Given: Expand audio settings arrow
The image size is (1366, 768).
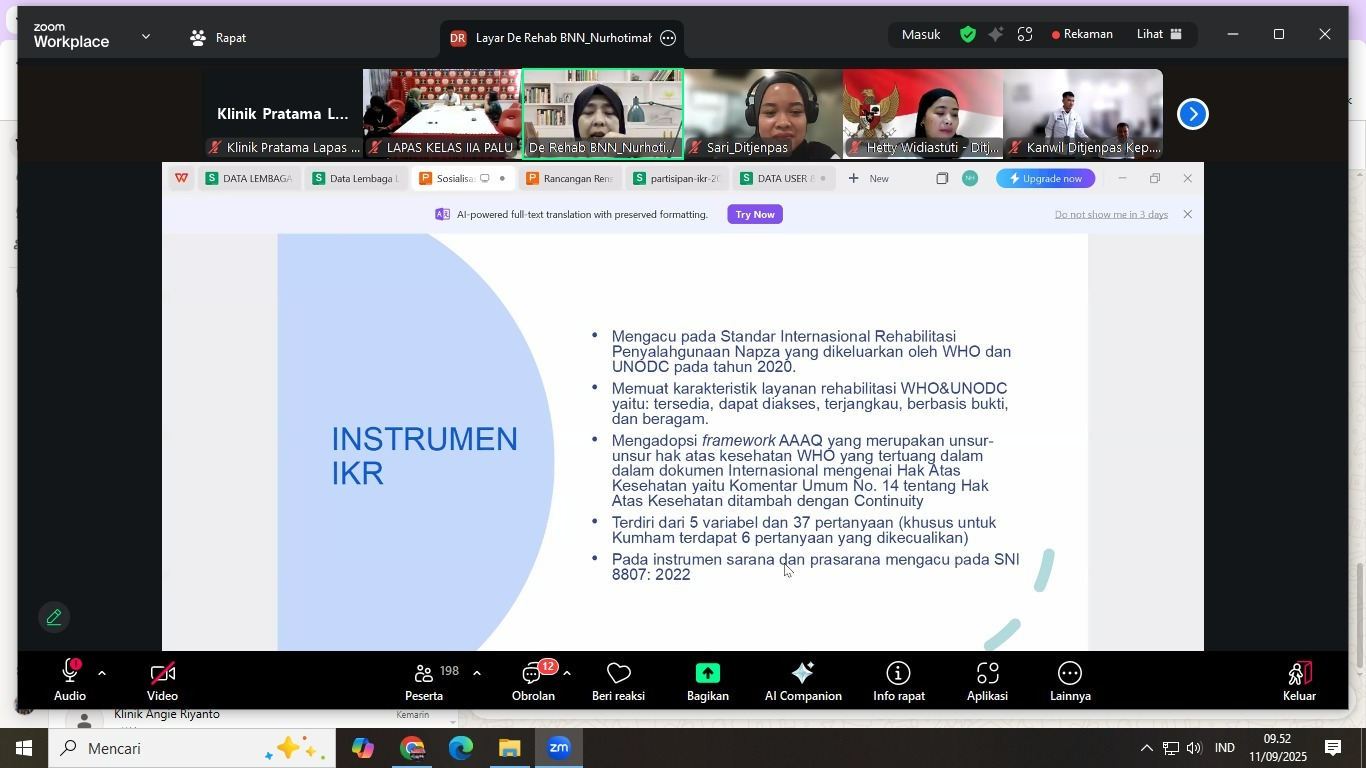Looking at the screenshot, I should coord(101,674).
